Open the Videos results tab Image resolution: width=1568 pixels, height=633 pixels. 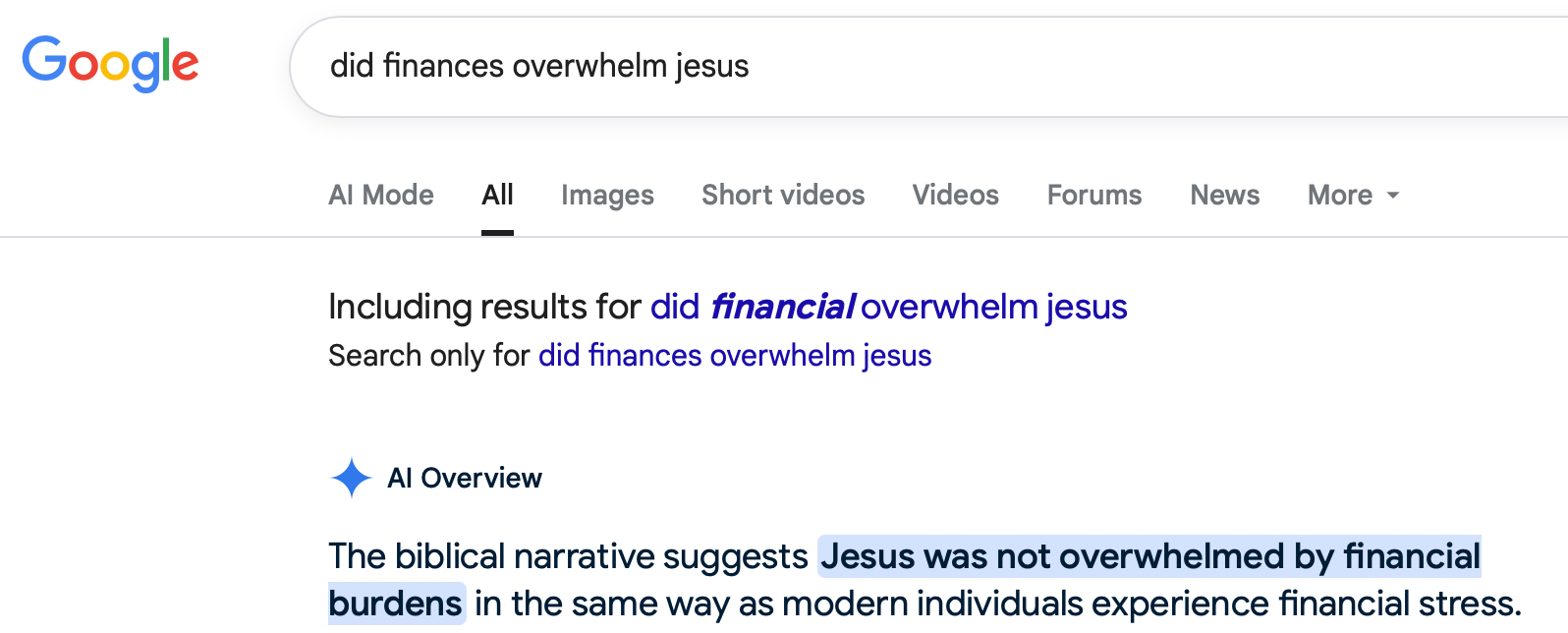[x=955, y=196]
